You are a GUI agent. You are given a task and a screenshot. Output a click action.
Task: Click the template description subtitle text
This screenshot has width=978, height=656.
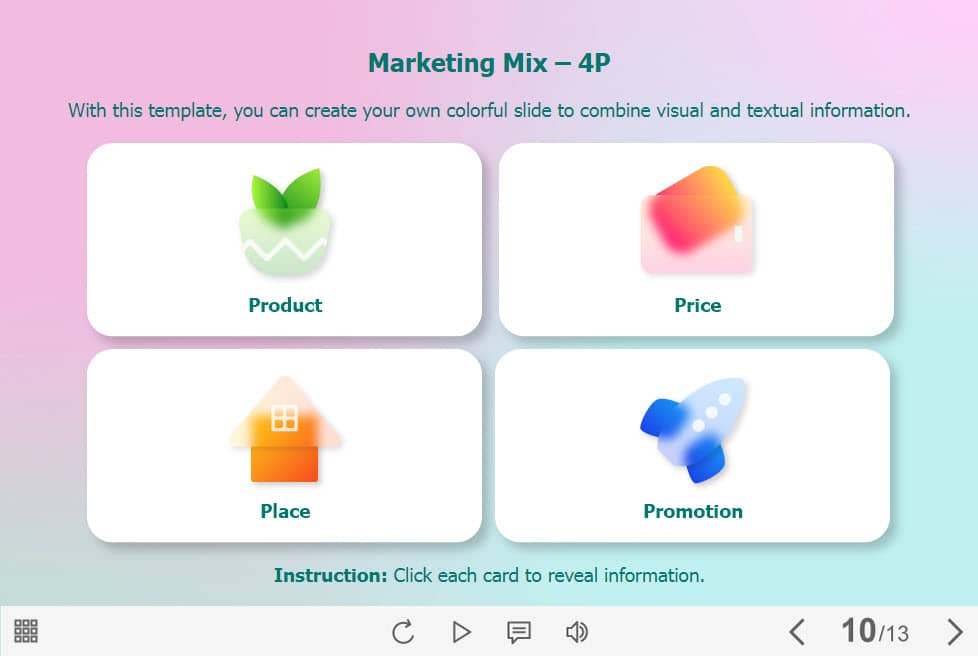tap(489, 110)
